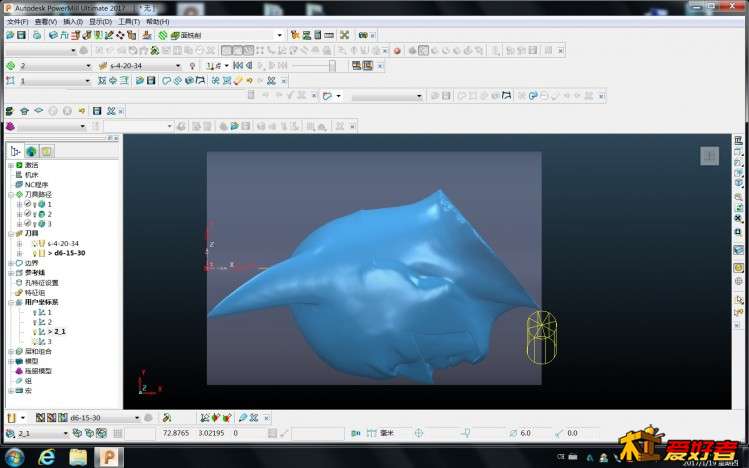The image size is (749, 468).
Task: Expand the 模型 tree node
Action: (11, 361)
